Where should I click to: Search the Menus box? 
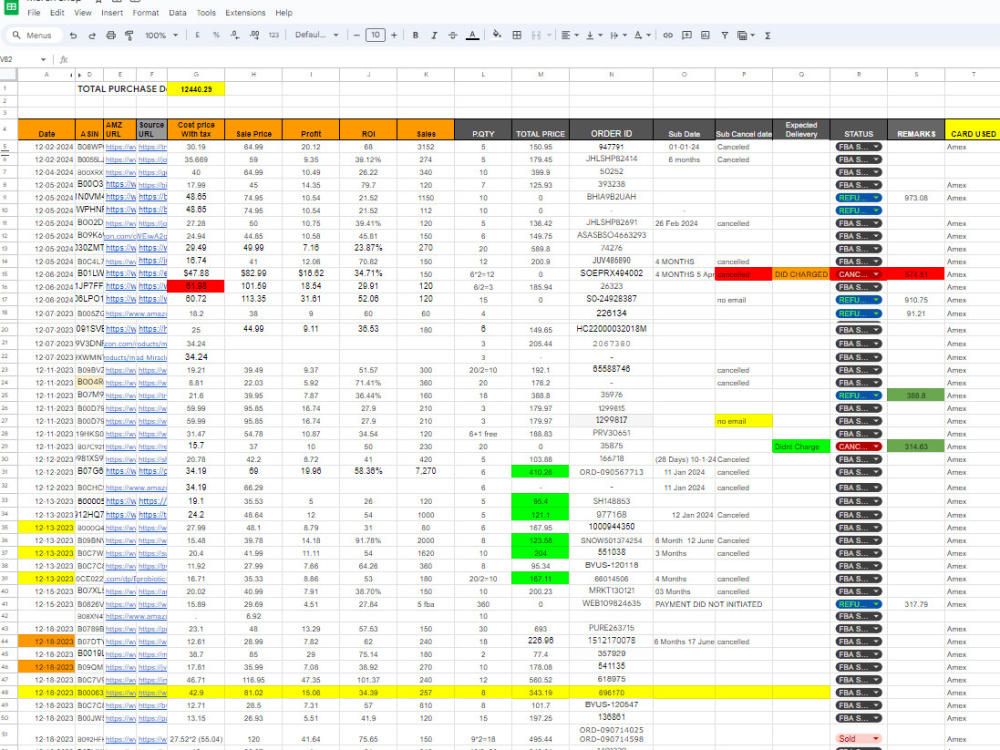coord(33,36)
